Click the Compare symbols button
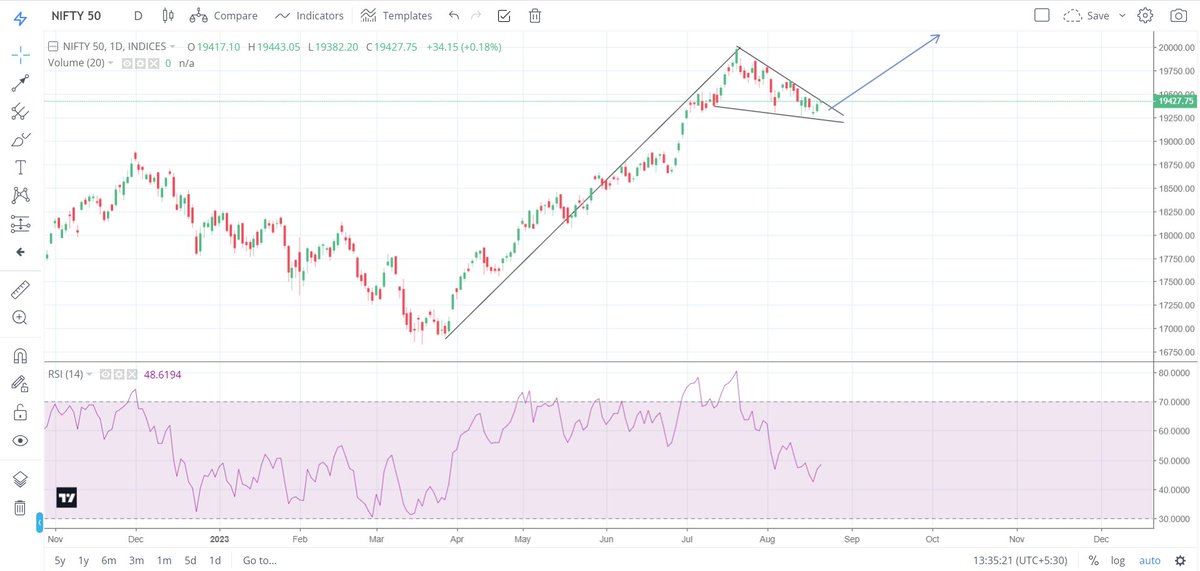 (223, 16)
